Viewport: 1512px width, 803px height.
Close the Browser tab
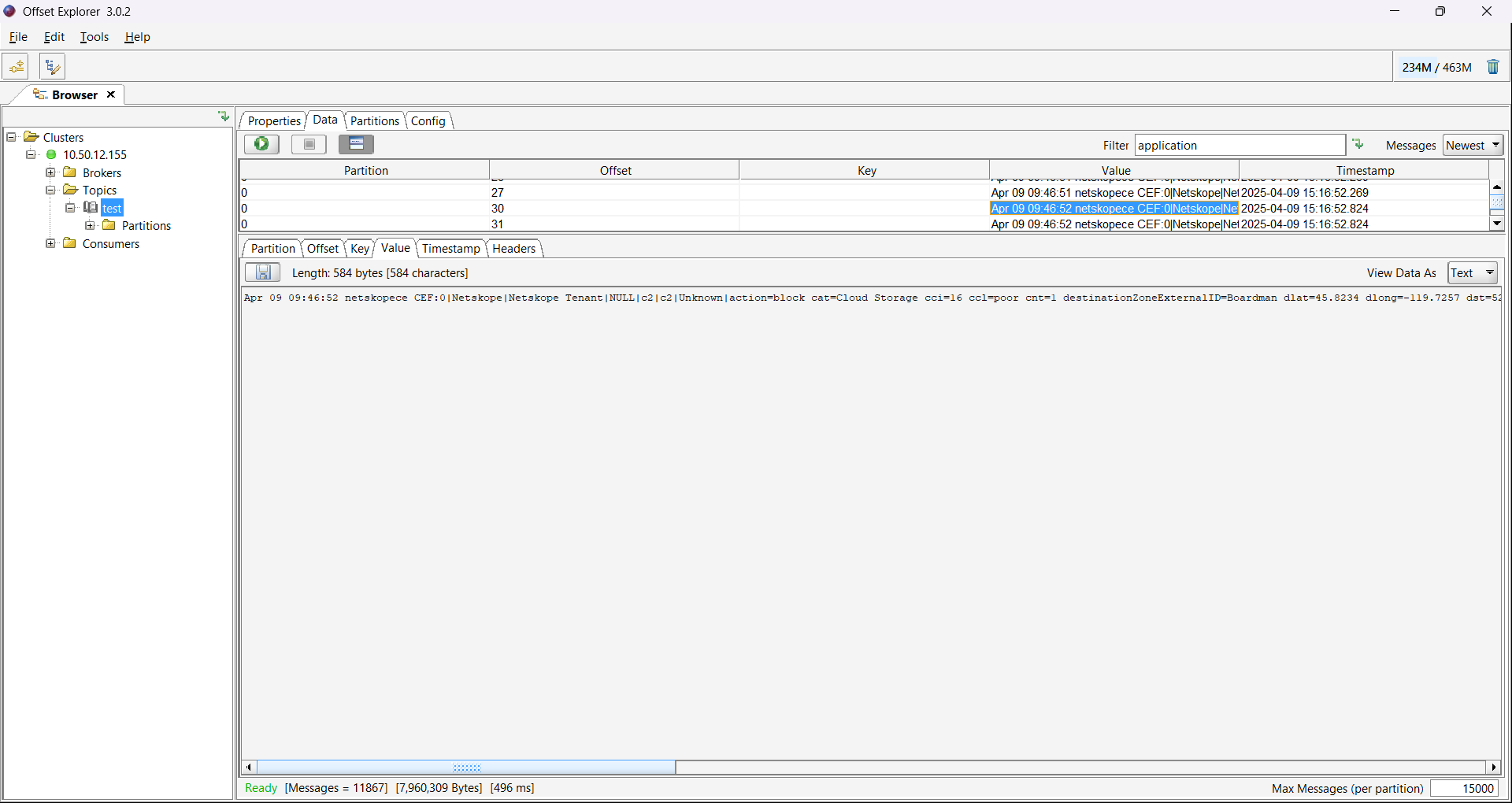coord(111,94)
